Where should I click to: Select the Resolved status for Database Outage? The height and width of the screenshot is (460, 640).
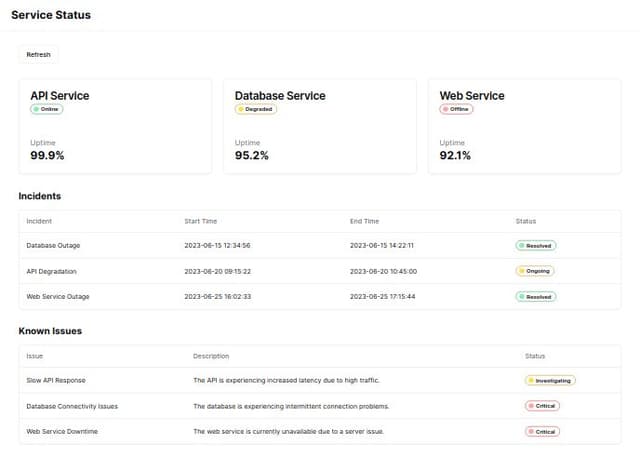pyautogui.click(x=536, y=245)
